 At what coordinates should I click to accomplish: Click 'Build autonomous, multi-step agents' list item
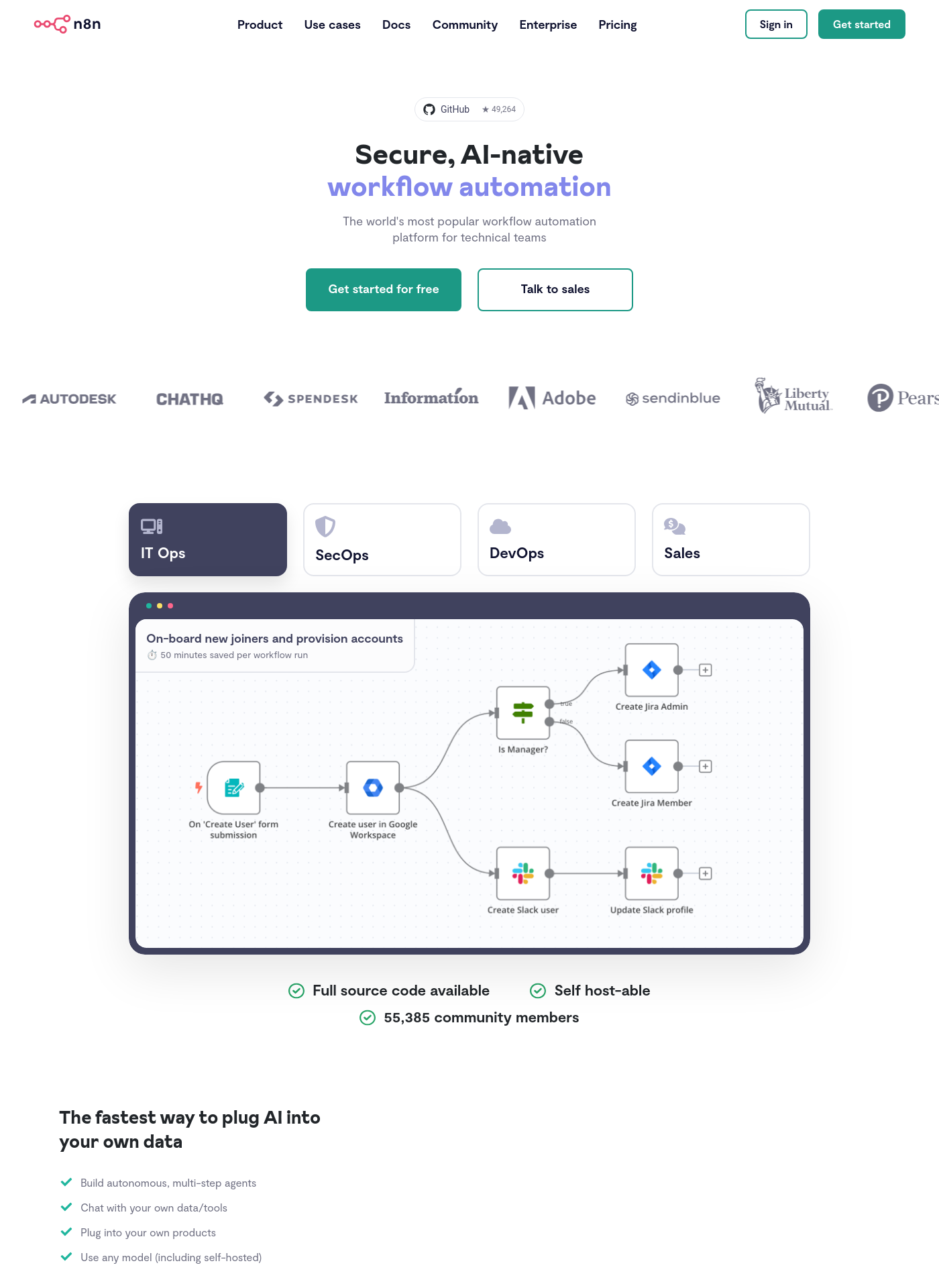tap(168, 1183)
